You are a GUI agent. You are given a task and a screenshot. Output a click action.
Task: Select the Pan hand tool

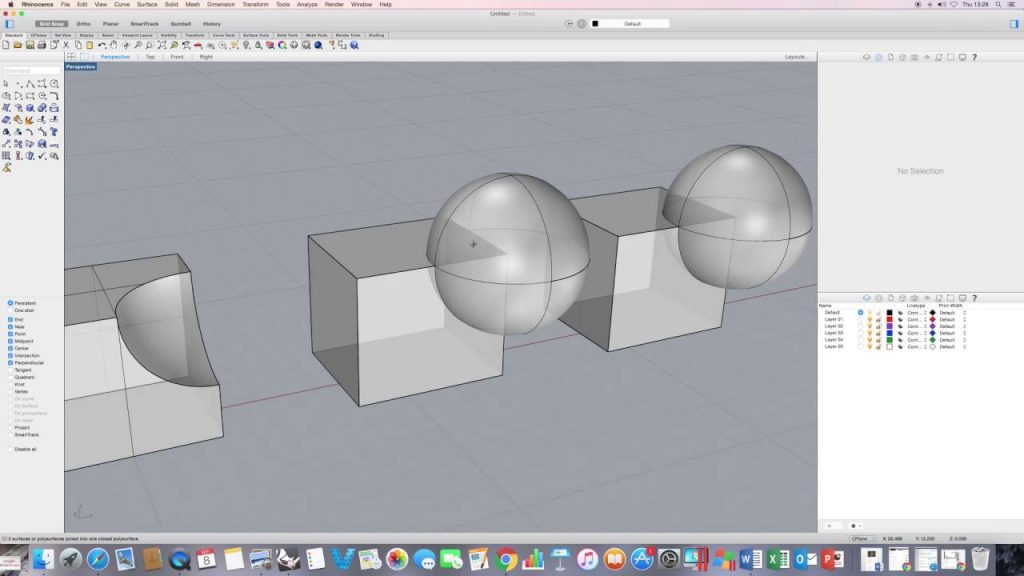click(113, 45)
